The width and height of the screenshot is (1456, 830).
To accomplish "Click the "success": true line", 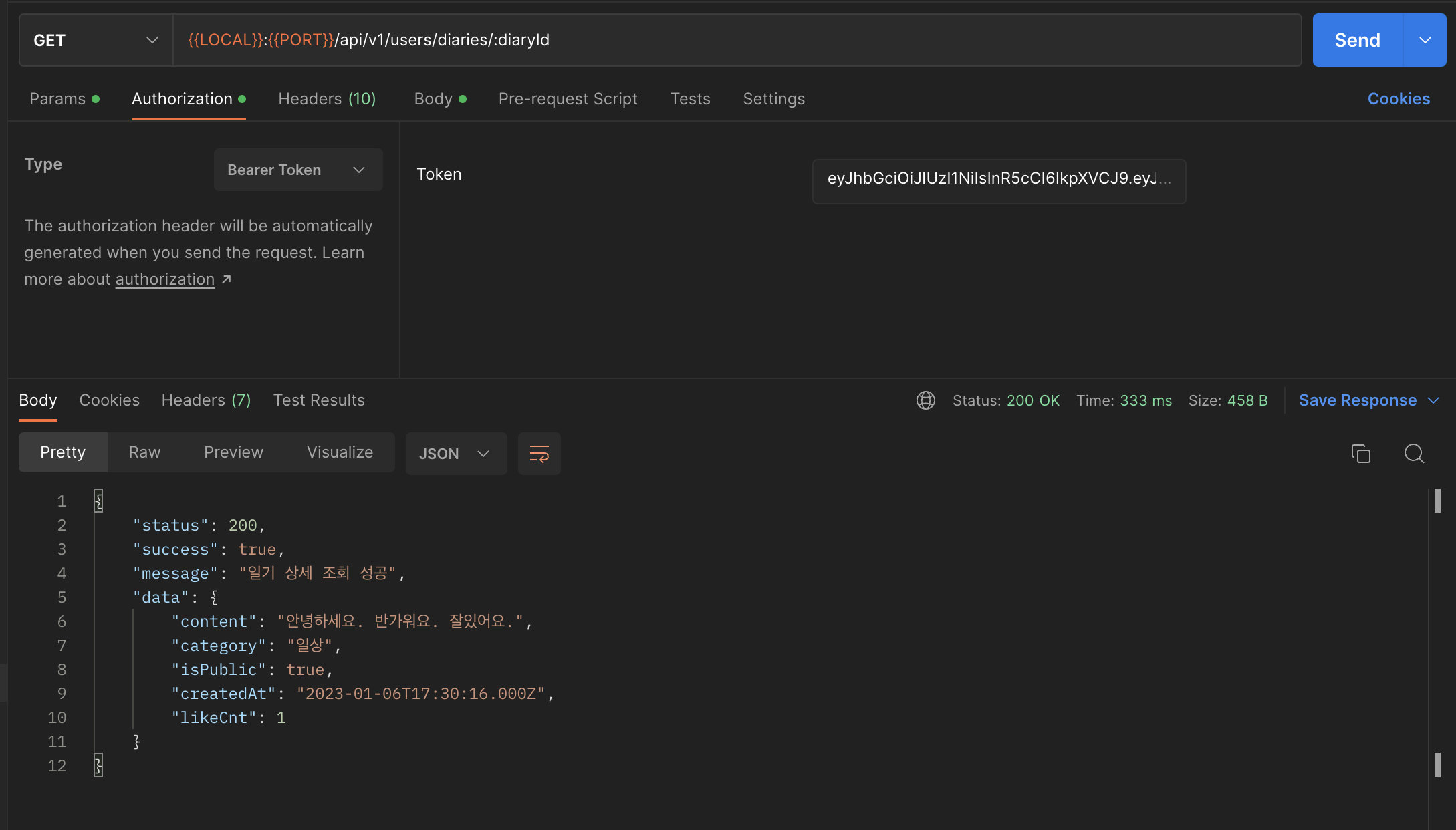I will (x=209, y=549).
